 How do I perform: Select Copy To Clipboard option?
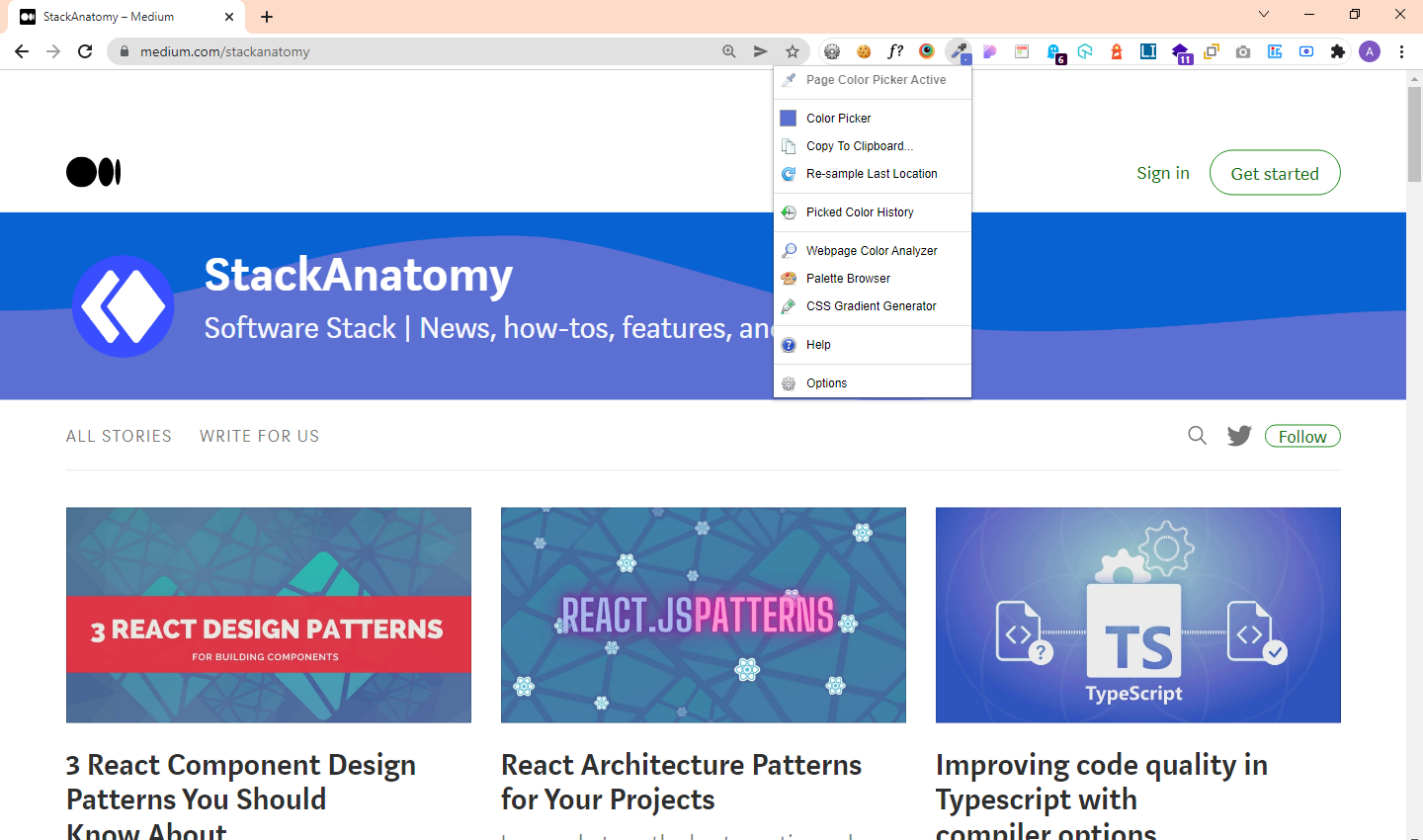(x=873, y=146)
